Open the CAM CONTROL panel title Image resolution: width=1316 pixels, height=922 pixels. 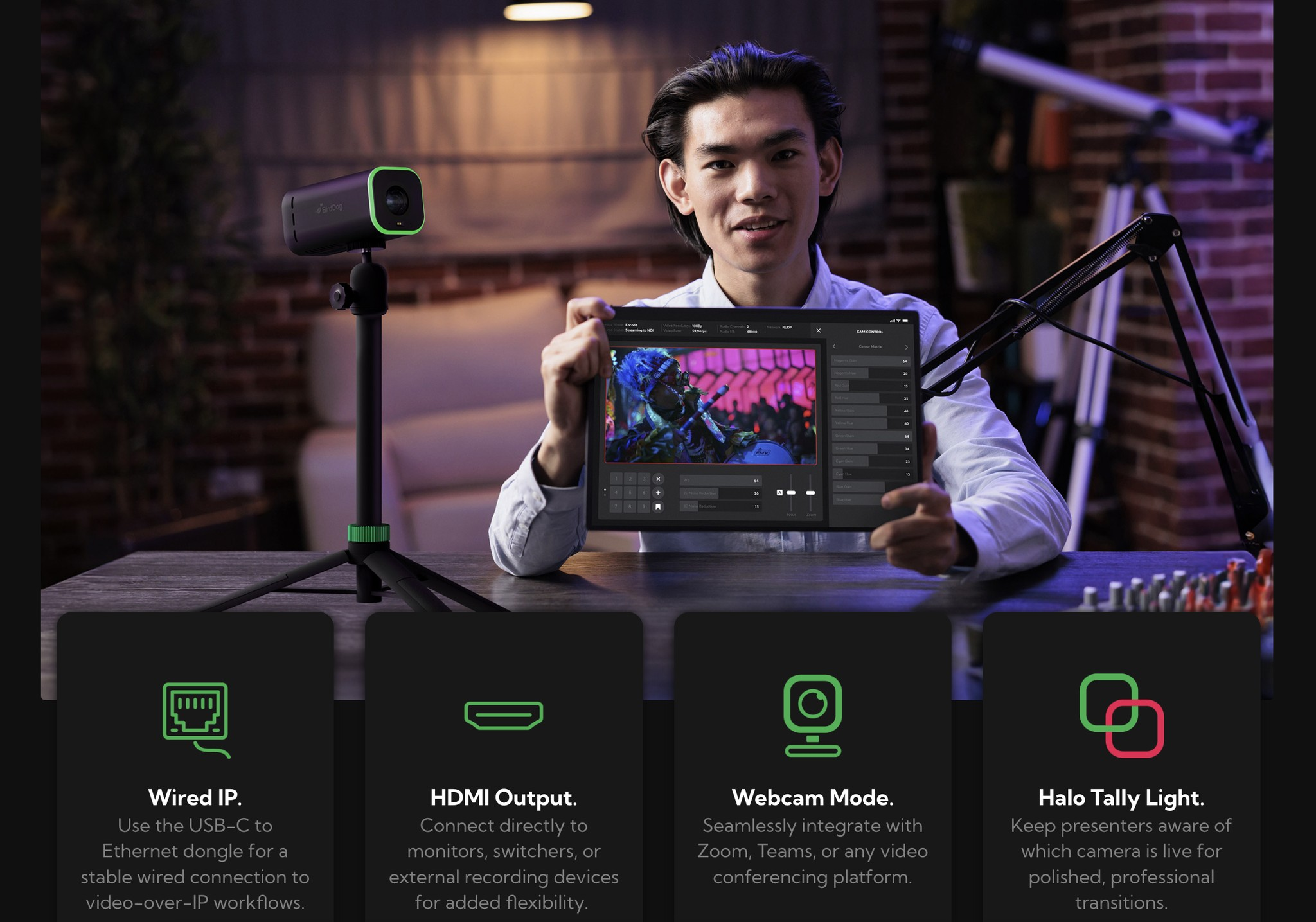[869, 332]
